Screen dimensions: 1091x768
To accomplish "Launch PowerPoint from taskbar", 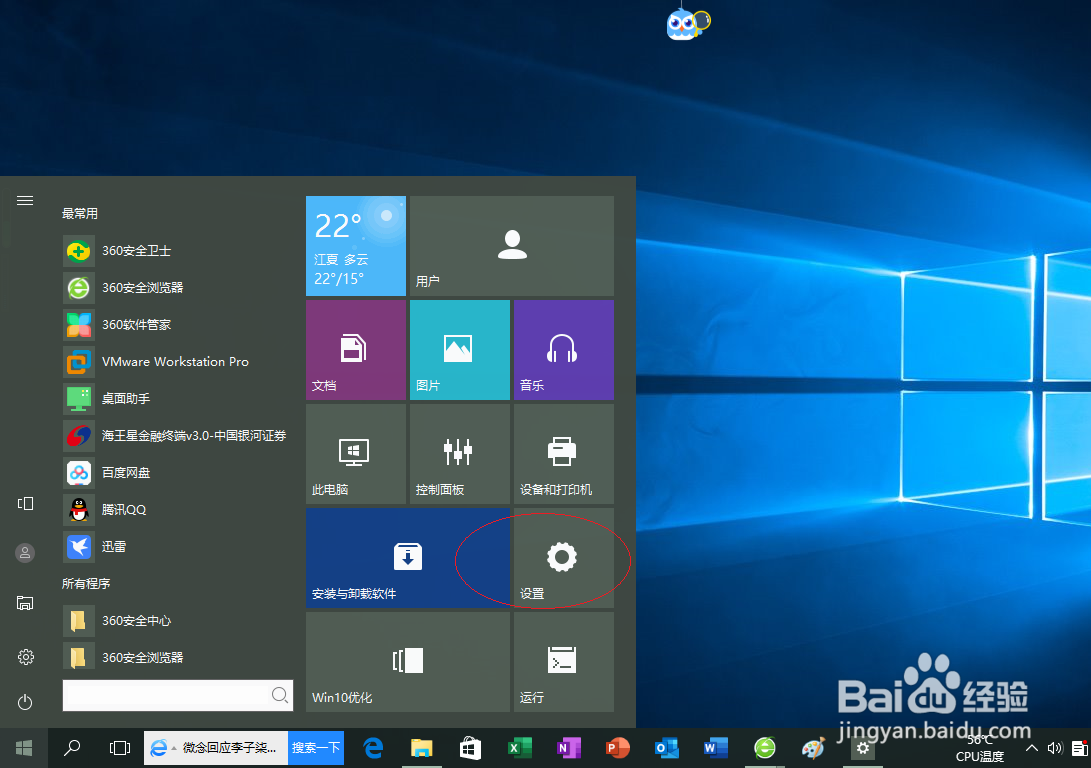I will point(617,748).
